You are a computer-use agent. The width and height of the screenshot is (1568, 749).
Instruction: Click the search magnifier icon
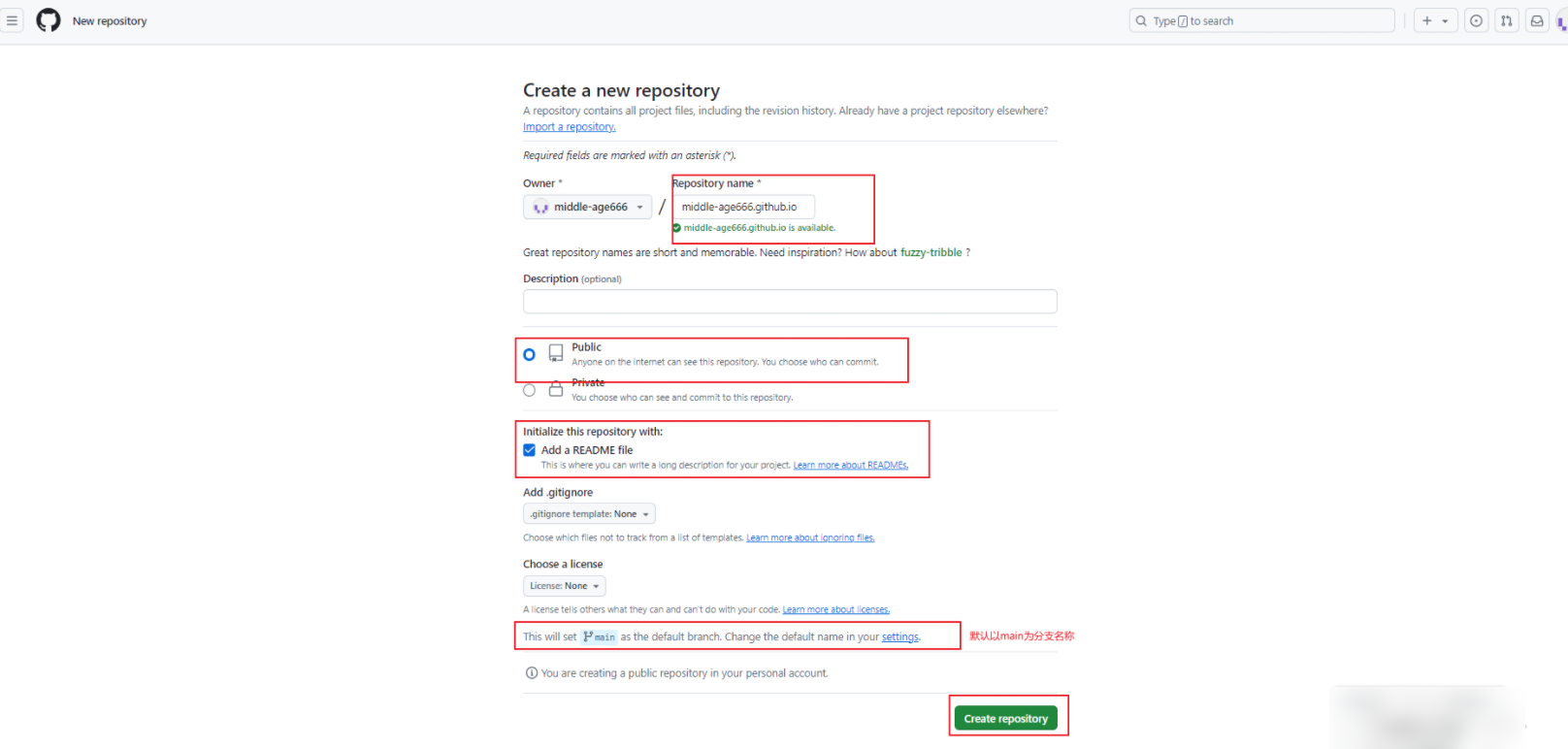[x=1141, y=20]
